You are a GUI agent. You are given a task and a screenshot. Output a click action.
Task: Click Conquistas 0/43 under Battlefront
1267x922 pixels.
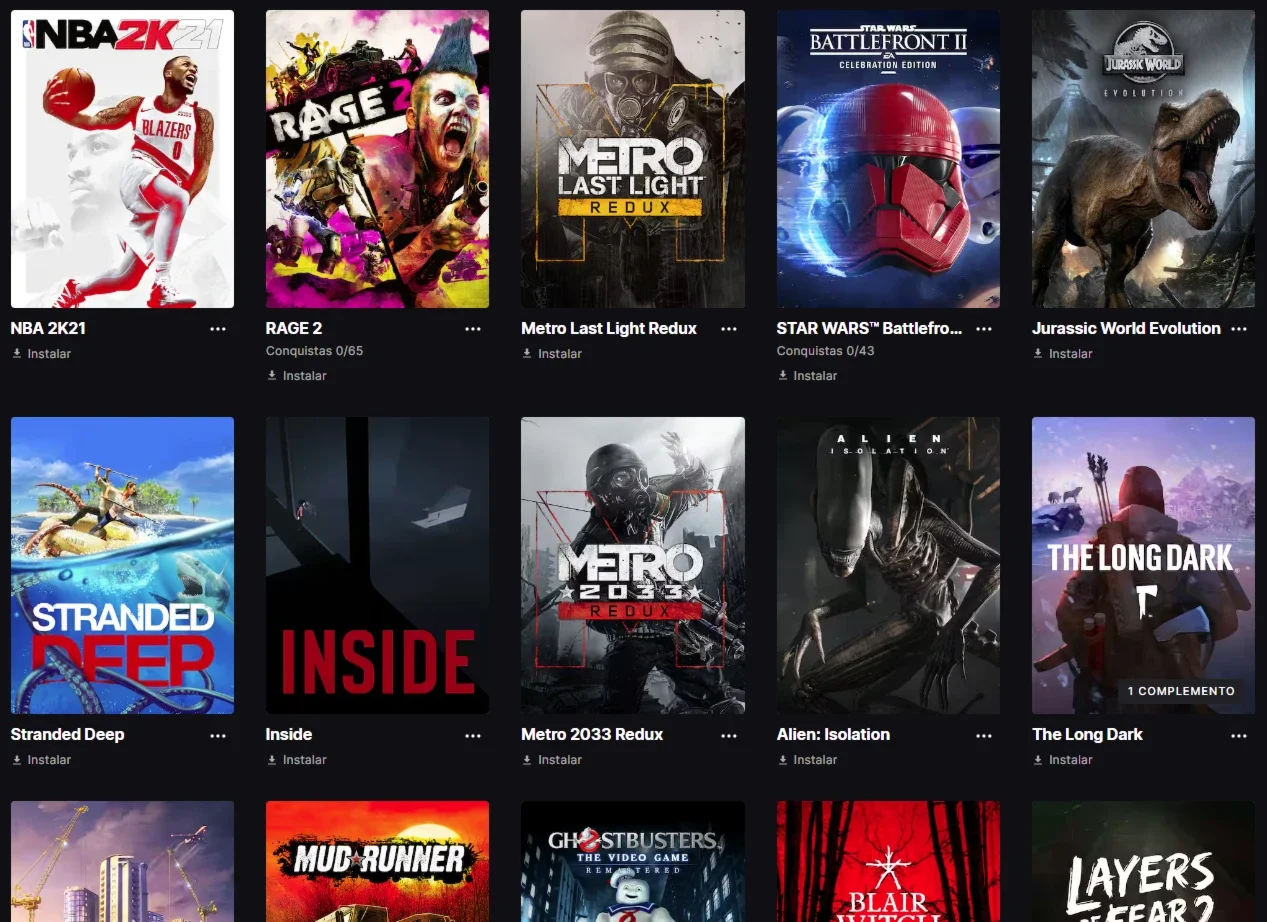pos(826,351)
